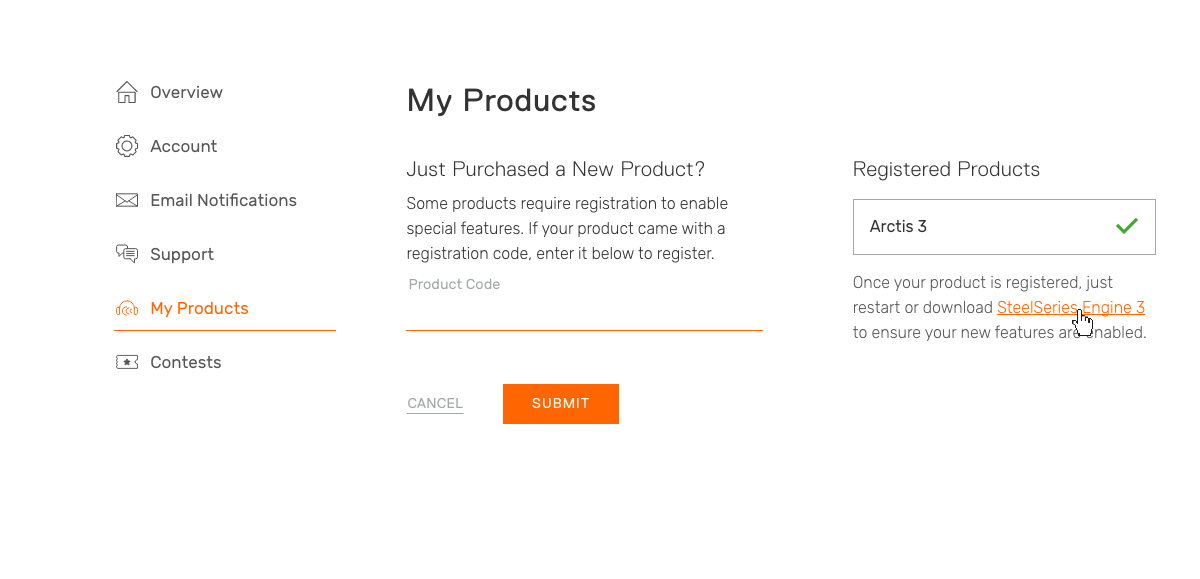Click the orange SUBMIT button

(561, 404)
